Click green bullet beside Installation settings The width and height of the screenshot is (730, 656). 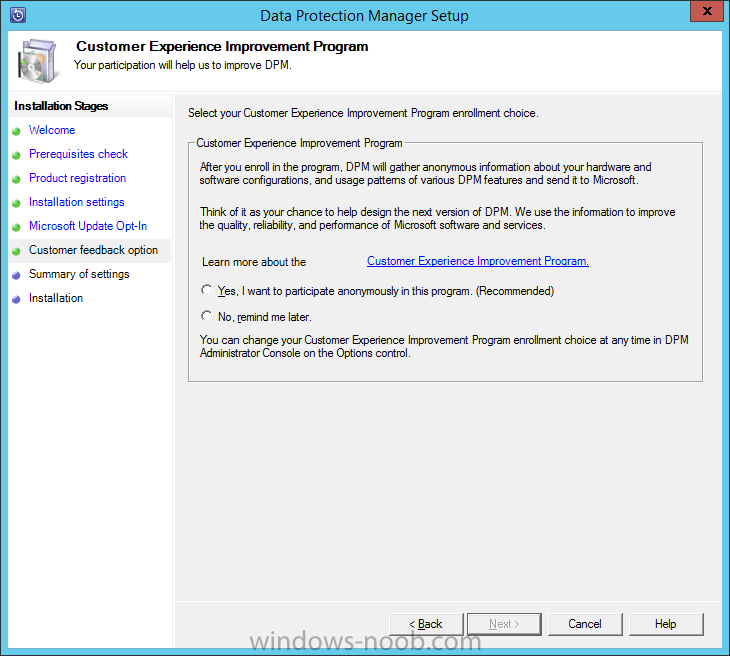(16, 203)
